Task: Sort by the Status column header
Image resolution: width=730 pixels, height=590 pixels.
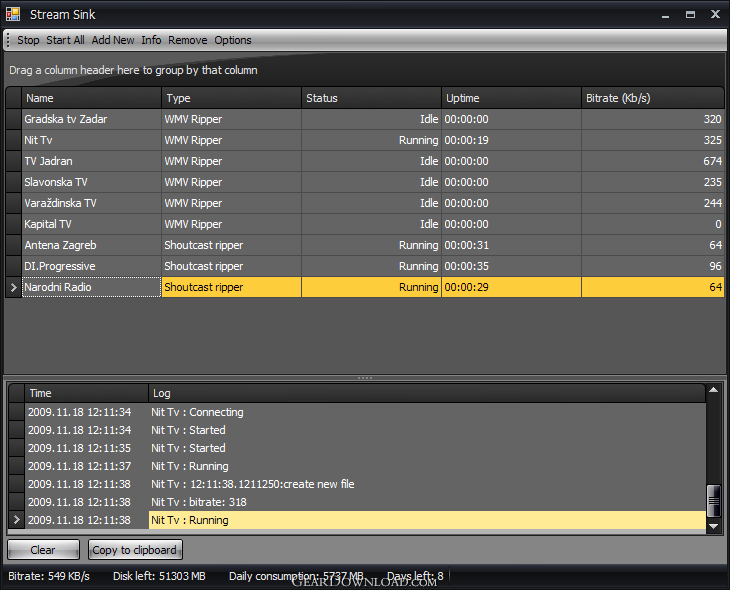Action: pos(372,98)
